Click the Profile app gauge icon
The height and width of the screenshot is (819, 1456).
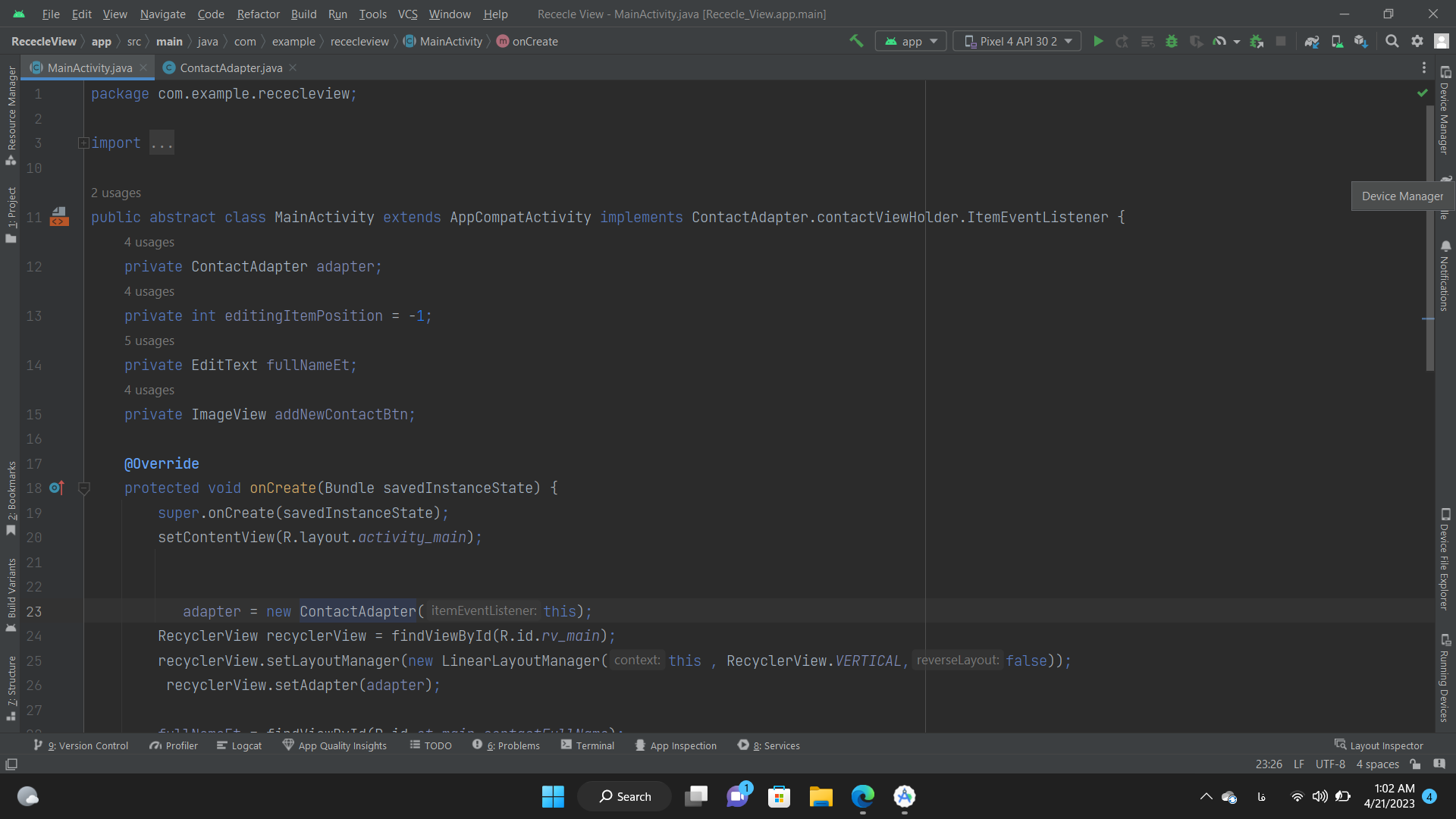1219,41
